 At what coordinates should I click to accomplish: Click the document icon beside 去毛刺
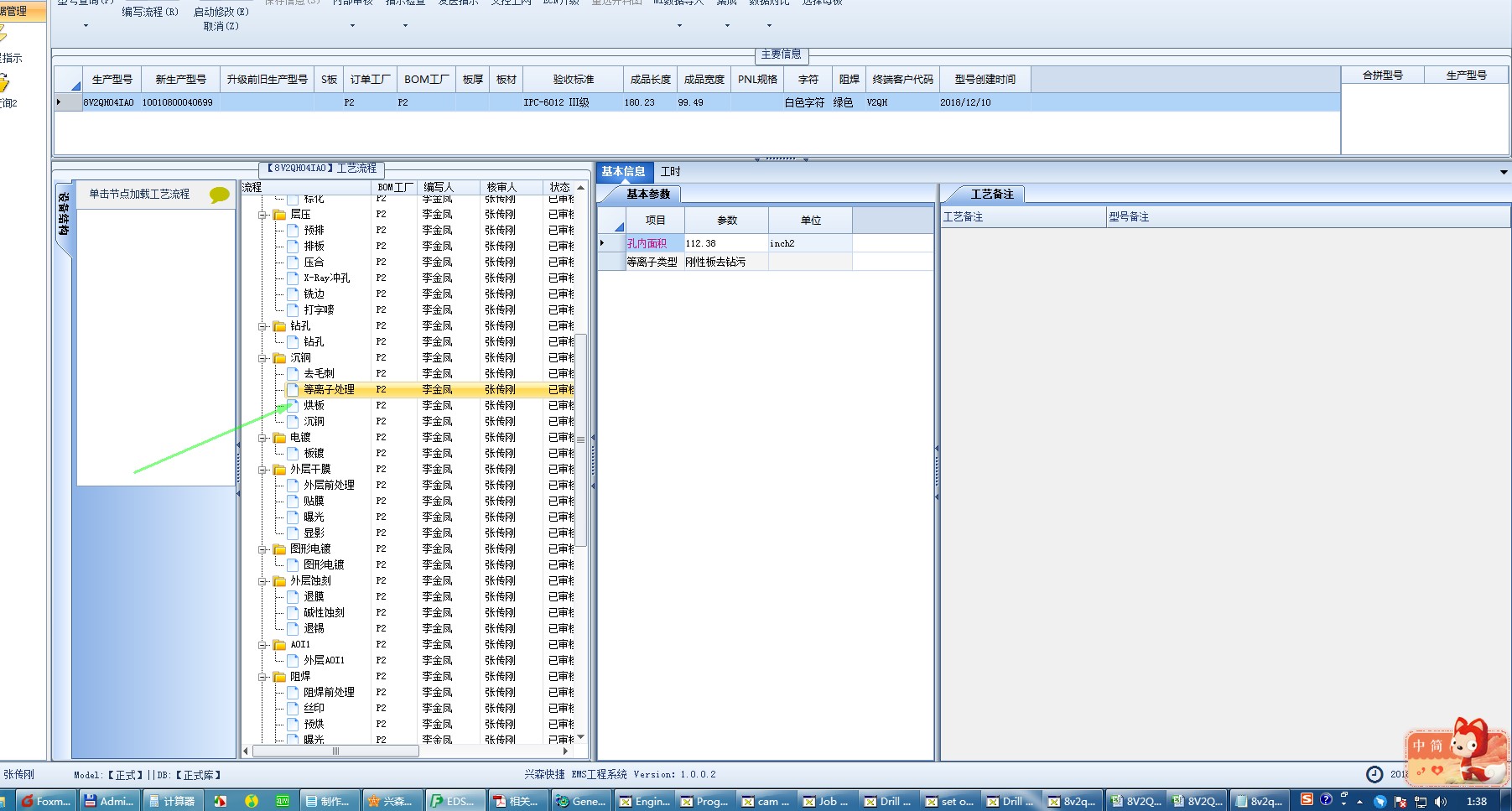point(293,374)
